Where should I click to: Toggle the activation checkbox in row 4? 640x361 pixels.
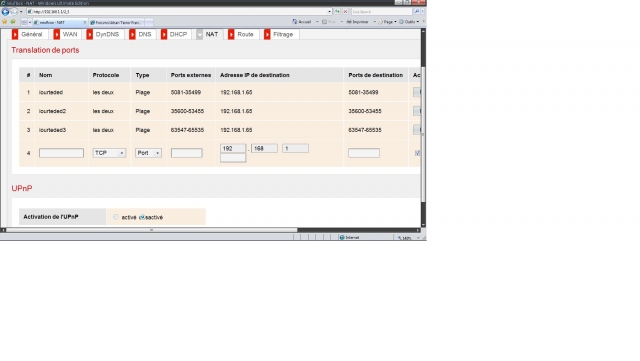(x=417, y=153)
